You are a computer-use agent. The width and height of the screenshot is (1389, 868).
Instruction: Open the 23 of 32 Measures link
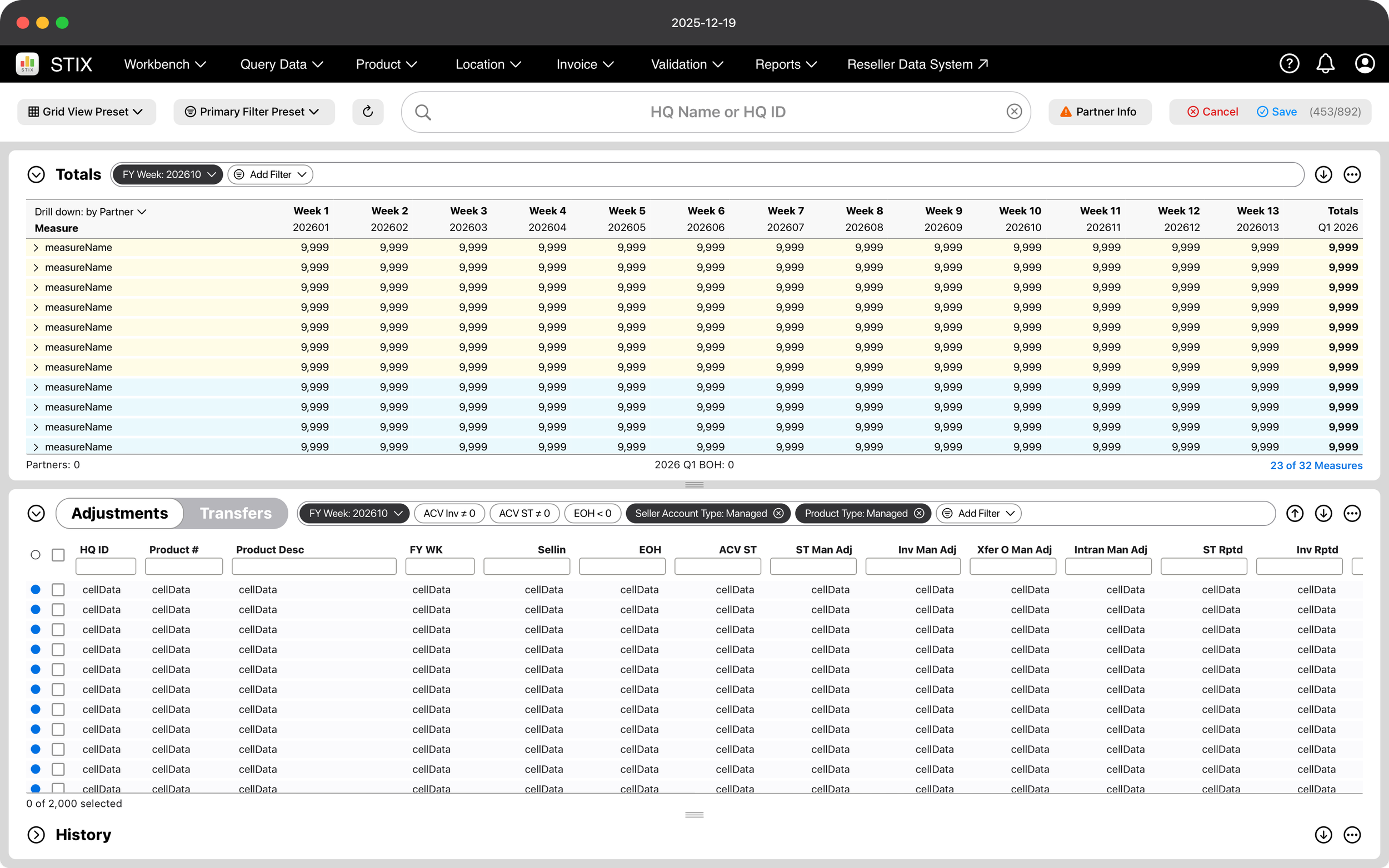point(1316,465)
